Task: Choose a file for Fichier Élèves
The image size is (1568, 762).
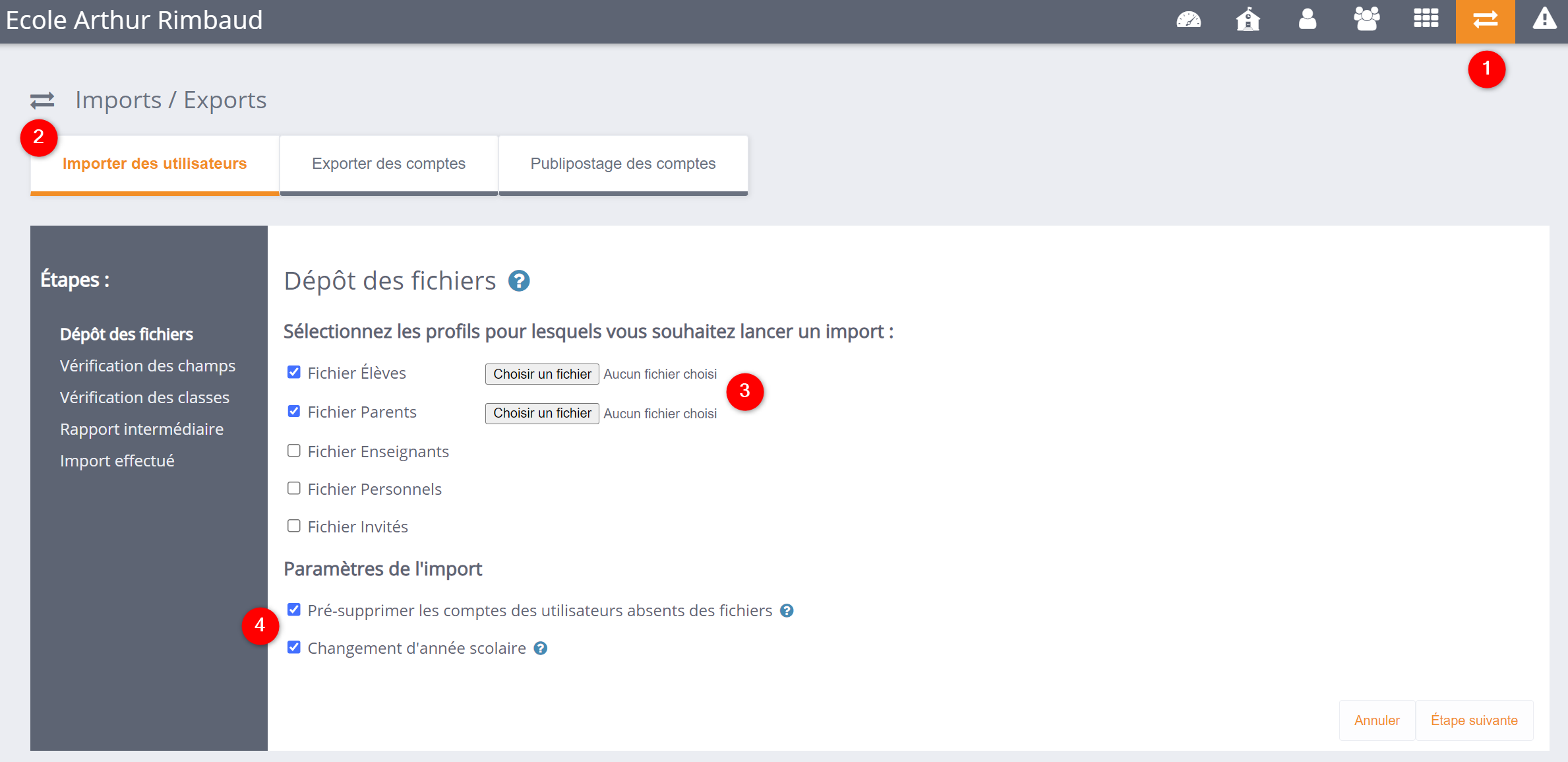Action: 542,374
